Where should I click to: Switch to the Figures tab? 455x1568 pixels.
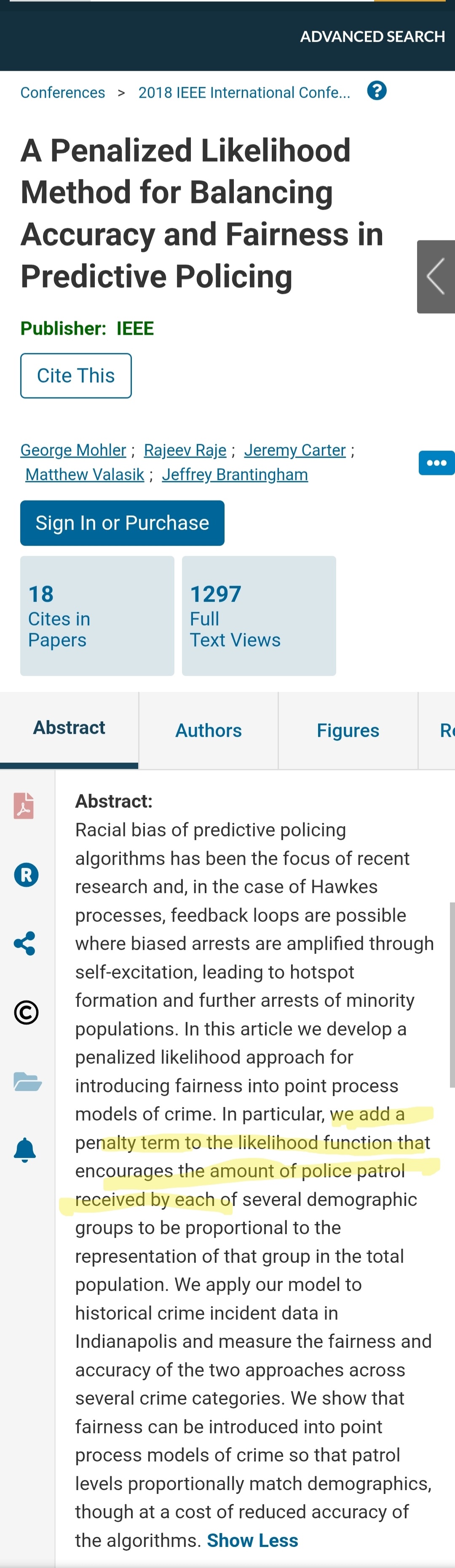pyautogui.click(x=348, y=730)
